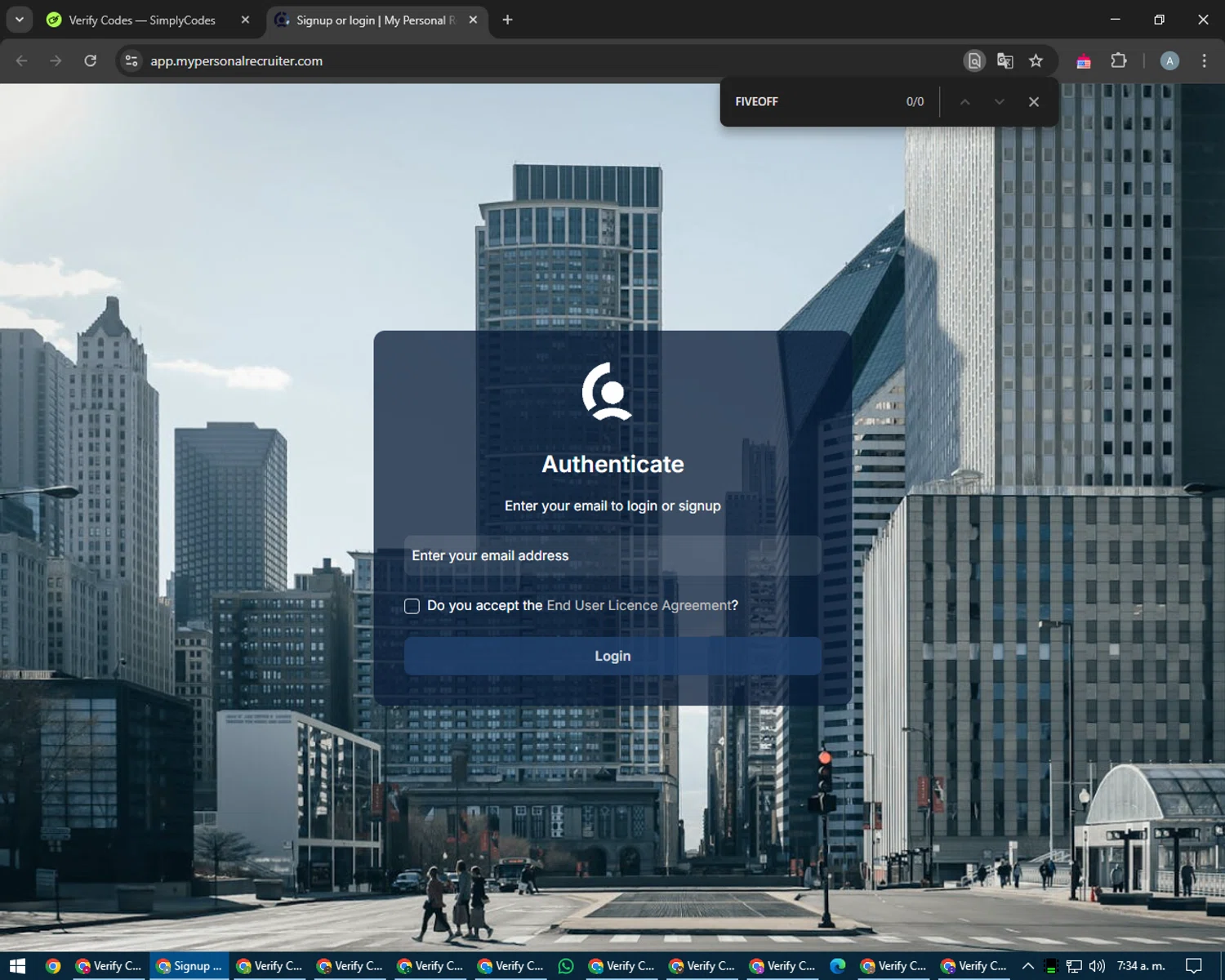View site information icon in address bar
Viewport: 1225px width, 980px height.
(x=131, y=60)
